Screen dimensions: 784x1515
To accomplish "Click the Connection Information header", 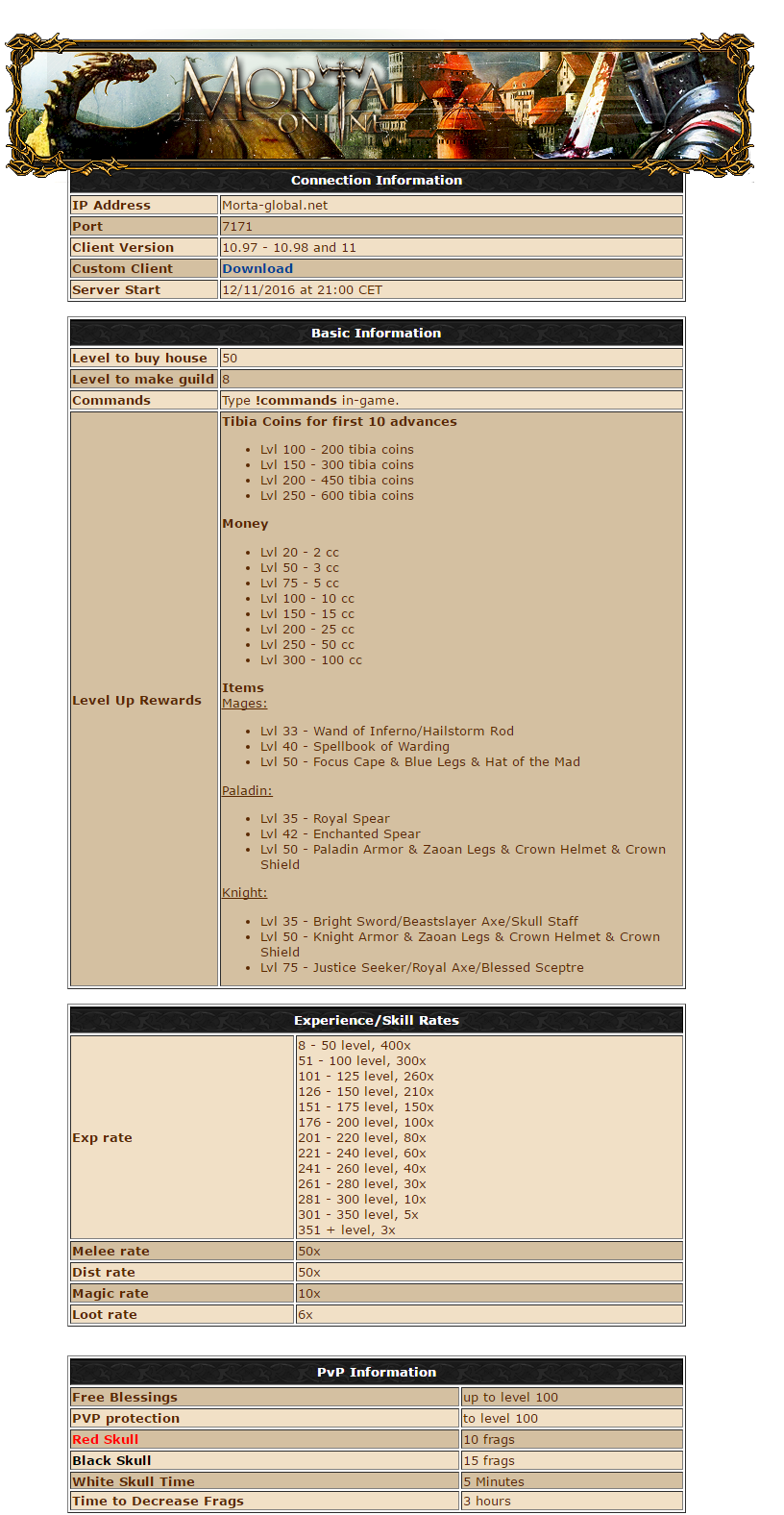I will pos(377,181).
